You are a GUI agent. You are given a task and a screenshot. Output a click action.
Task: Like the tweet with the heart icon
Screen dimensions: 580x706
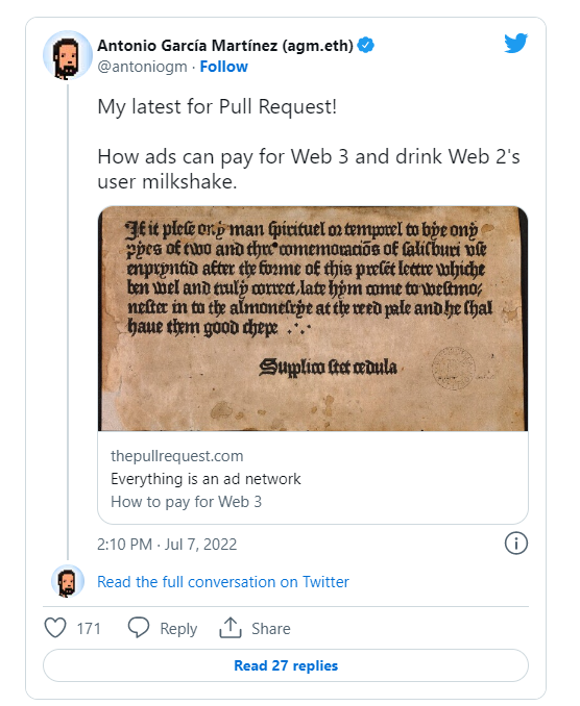click(x=55, y=628)
